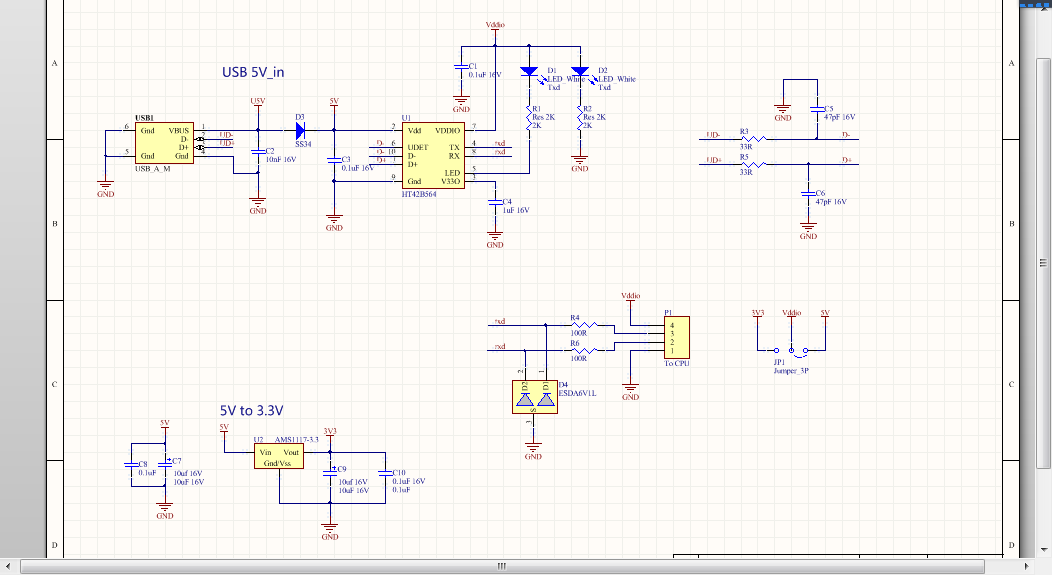This screenshot has width=1052, height=575.
Task: Select capacitor C10 symbol
Action: coord(385,473)
